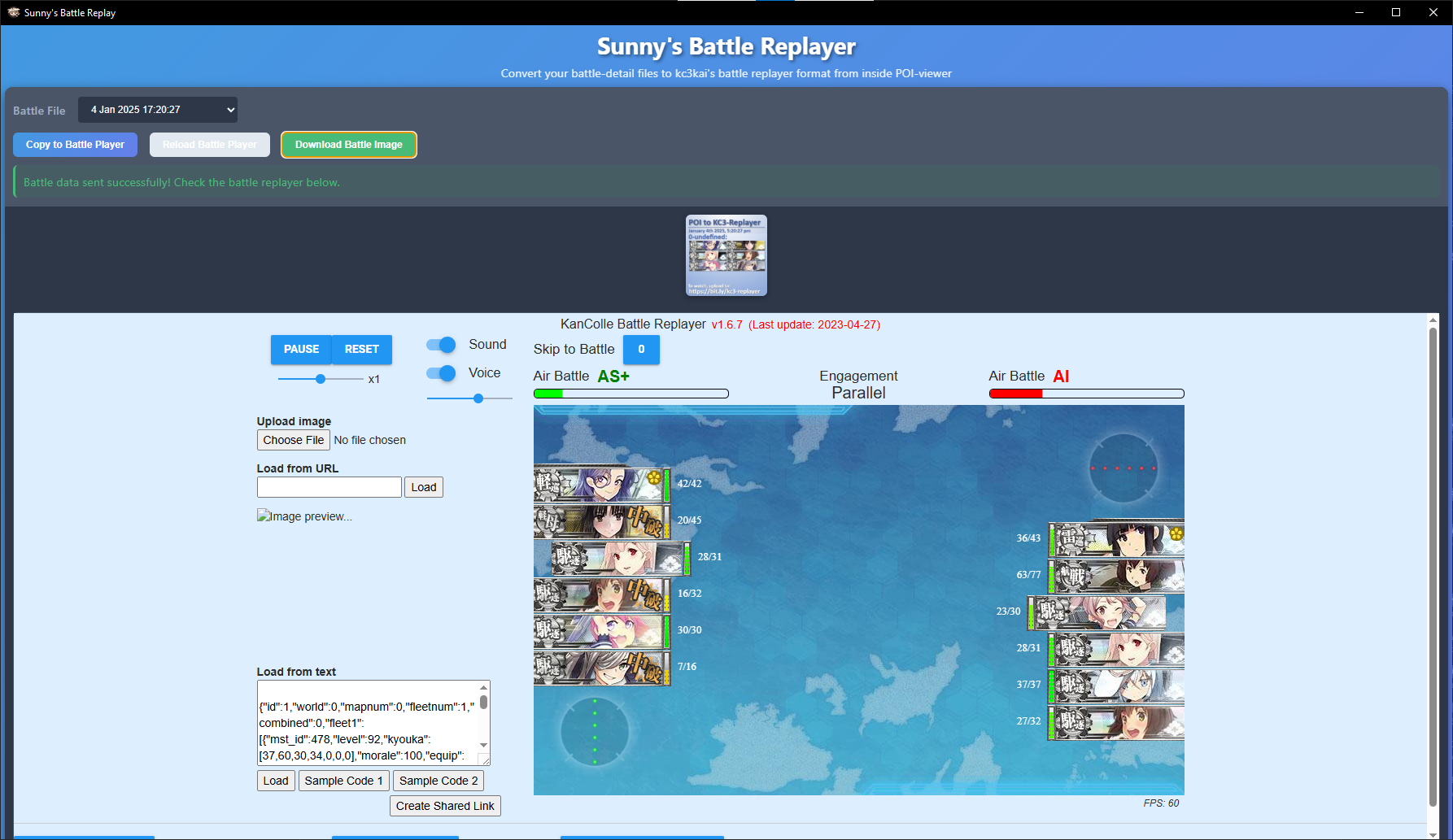1453x840 pixels.
Task: Mute the Voice toggle
Action: pyautogui.click(x=440, y=373)
